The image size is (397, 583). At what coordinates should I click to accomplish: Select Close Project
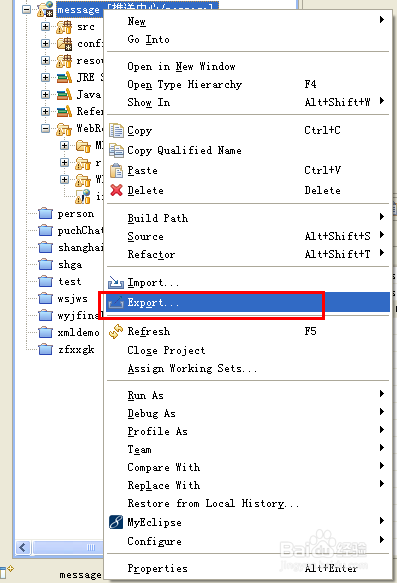click(248, 350)
